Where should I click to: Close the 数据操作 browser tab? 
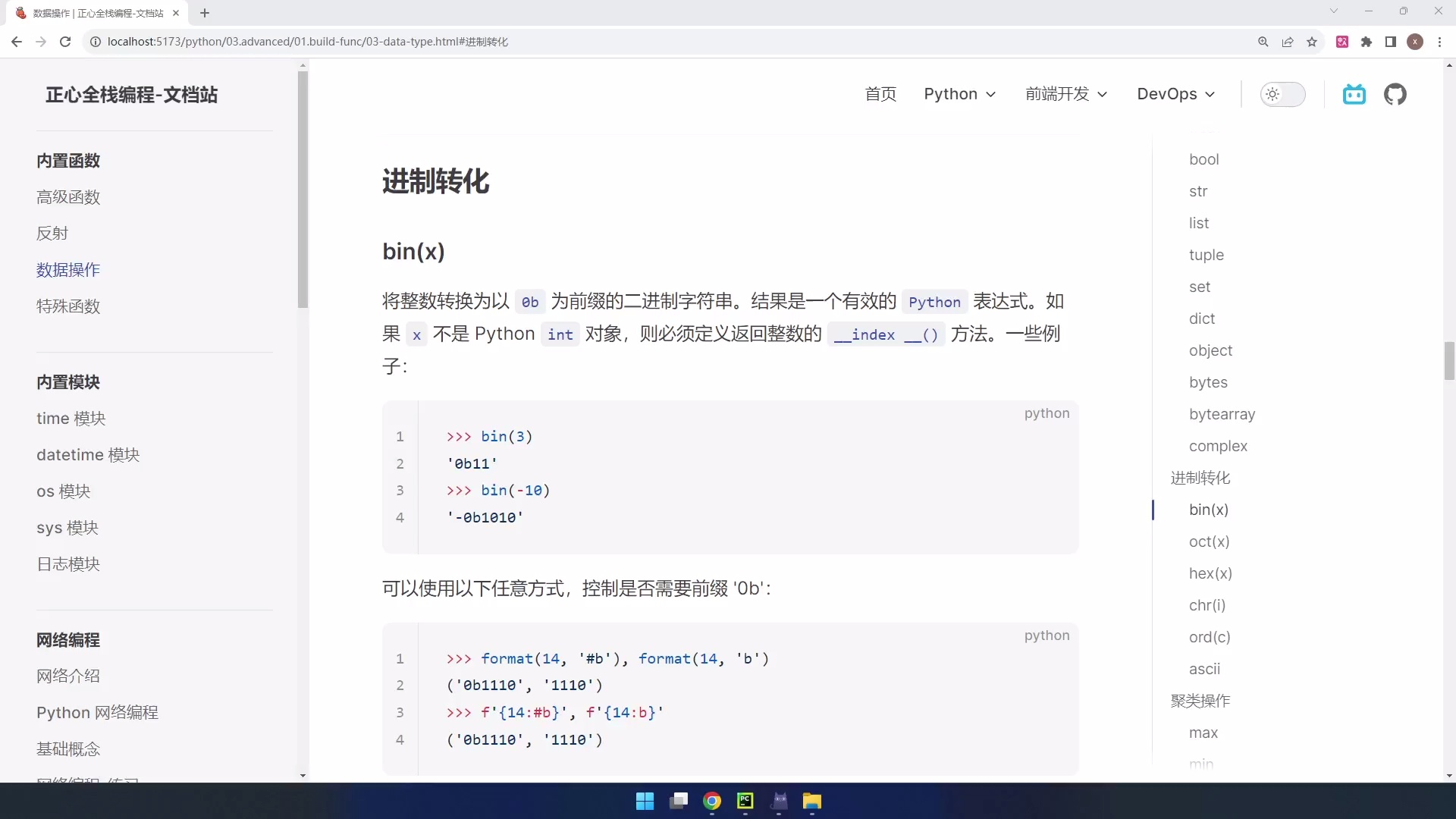click(176, 13)
